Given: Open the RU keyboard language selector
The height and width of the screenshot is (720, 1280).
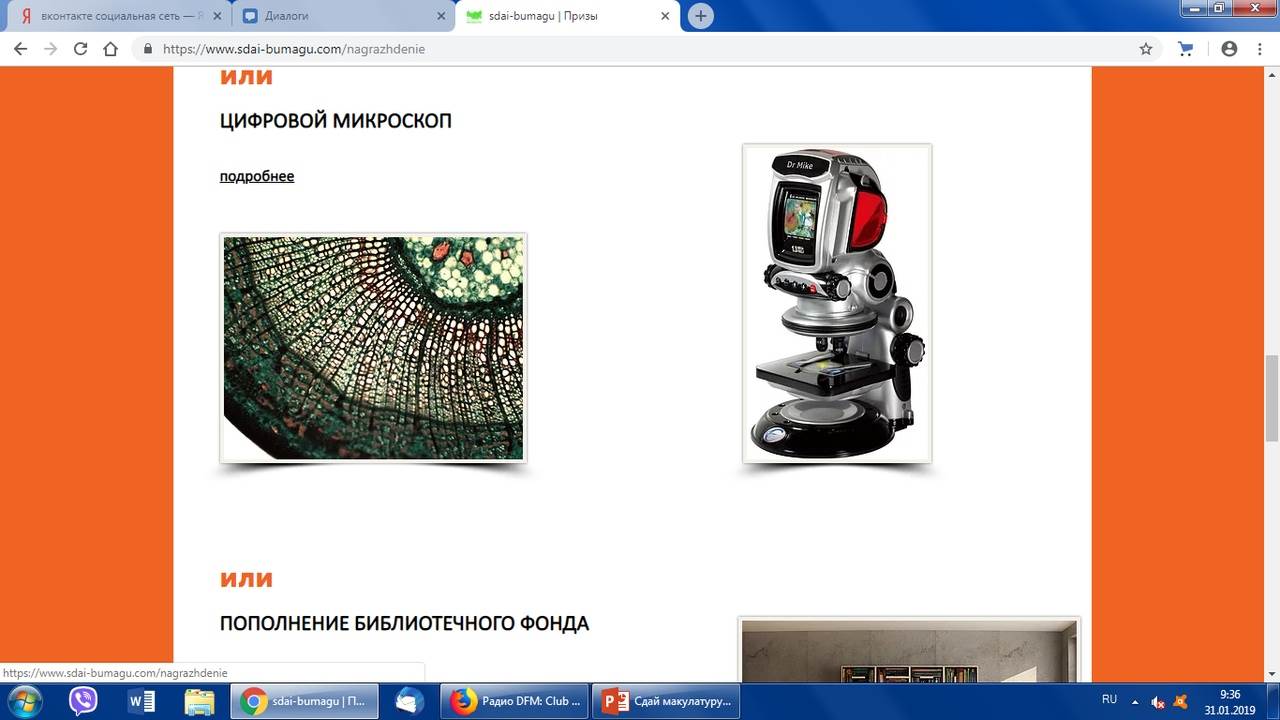Looking at the screenshot, I should [x=1109, y=699].
